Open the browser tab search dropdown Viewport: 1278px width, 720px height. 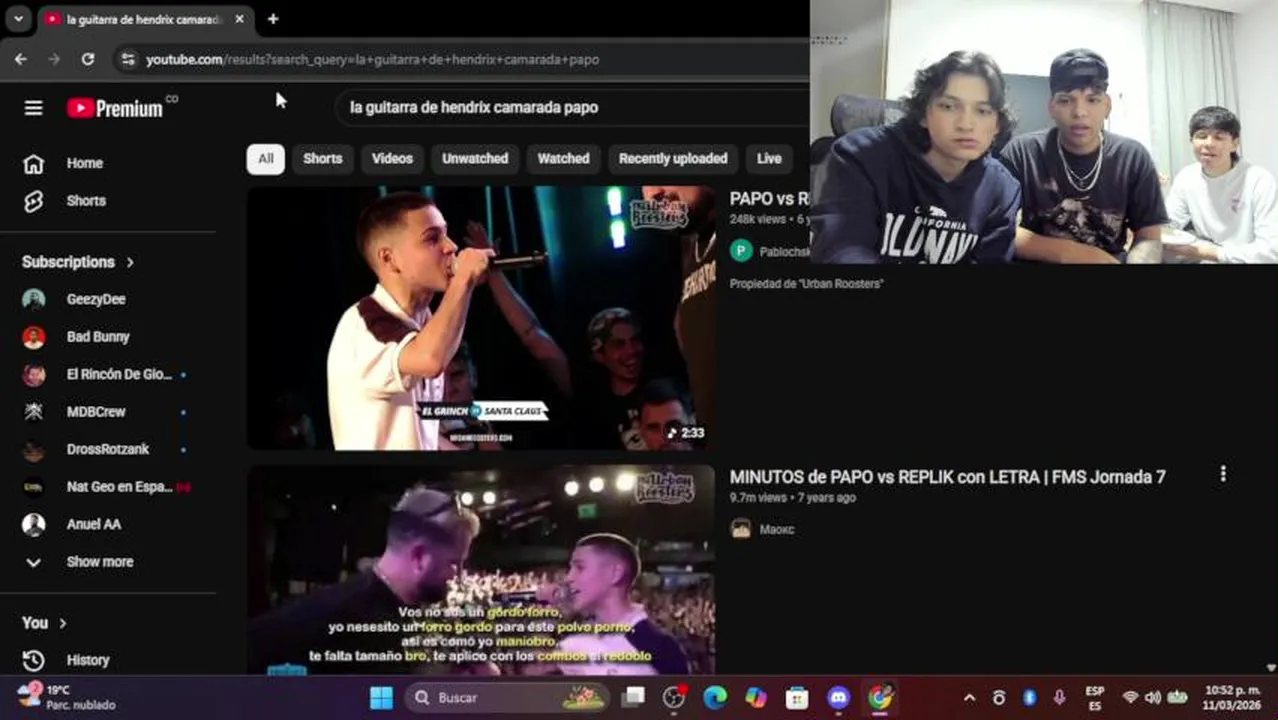(x=18, y=19)
